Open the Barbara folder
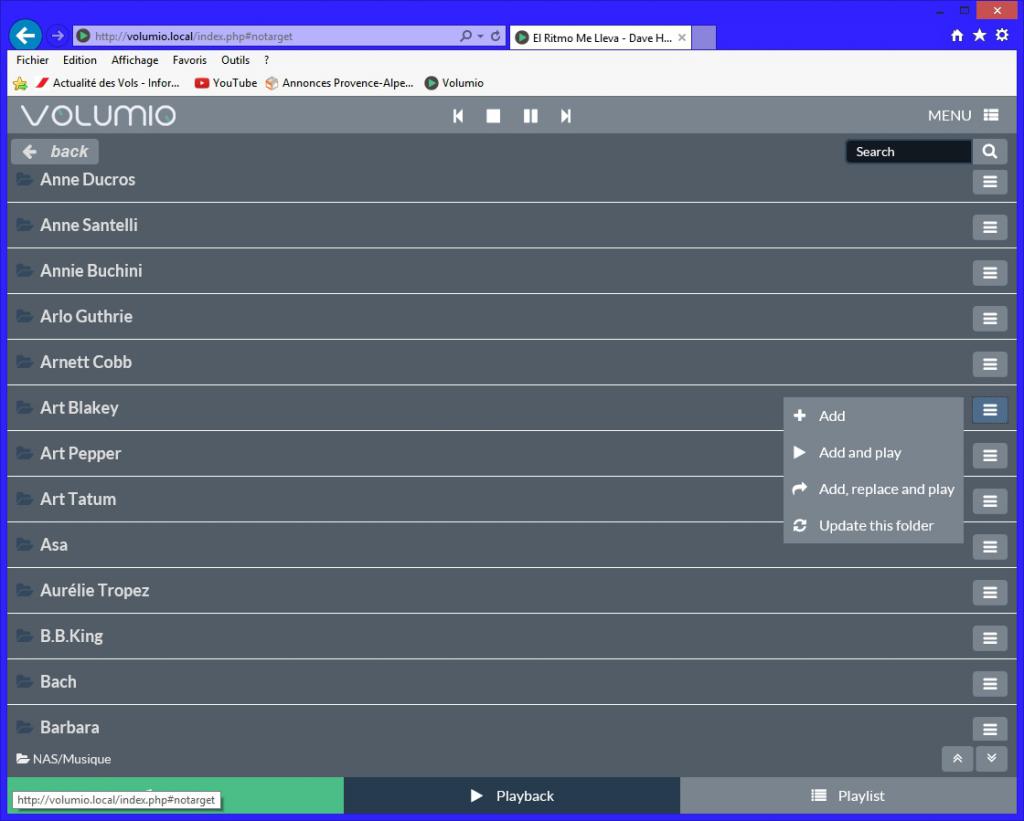Screen dimensions: 1024x821 tap(69, 728)
